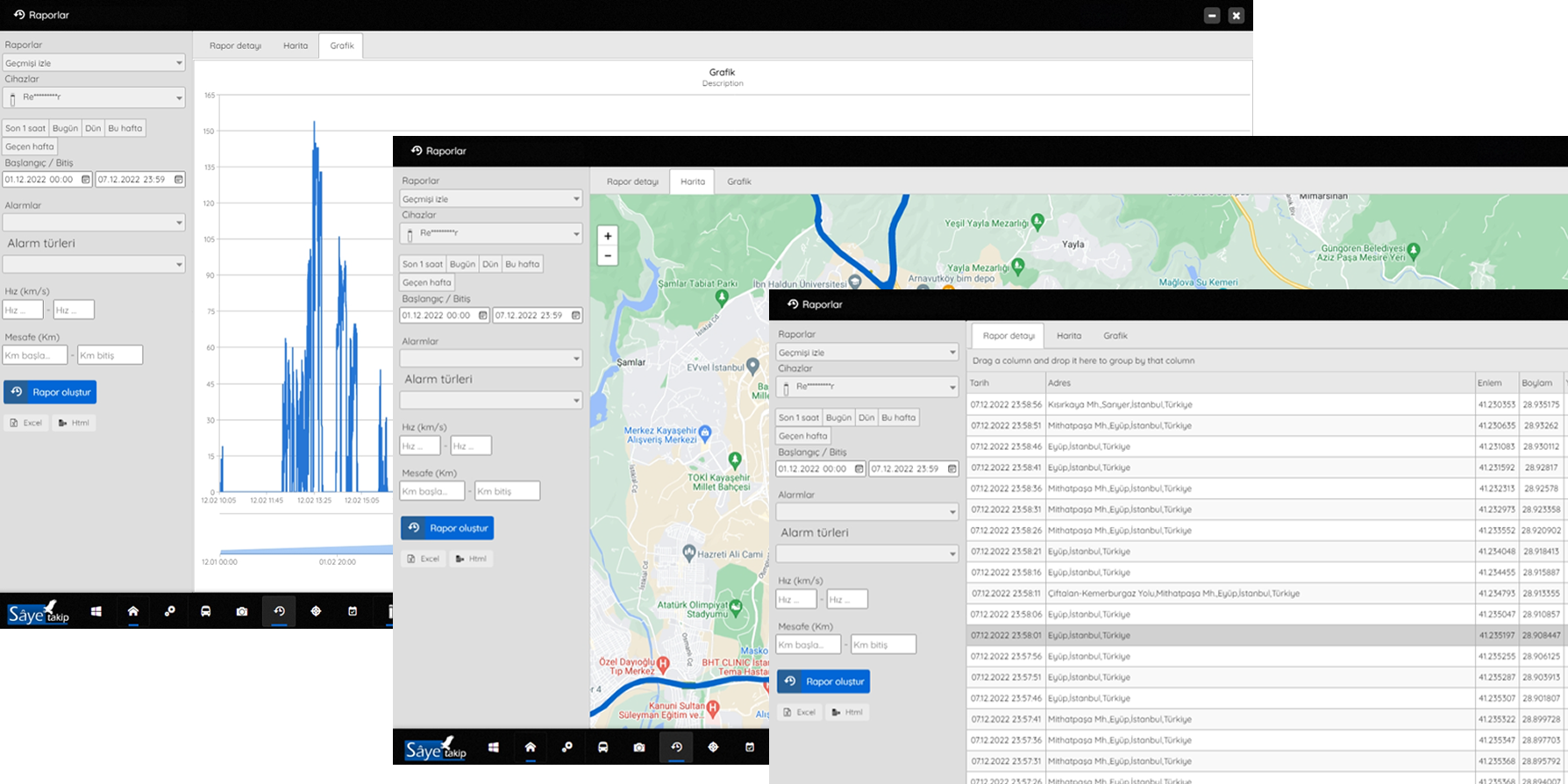Zoom out the map with minus button
The width and height of the screenshot is (1568, 784).
[608, 256]
